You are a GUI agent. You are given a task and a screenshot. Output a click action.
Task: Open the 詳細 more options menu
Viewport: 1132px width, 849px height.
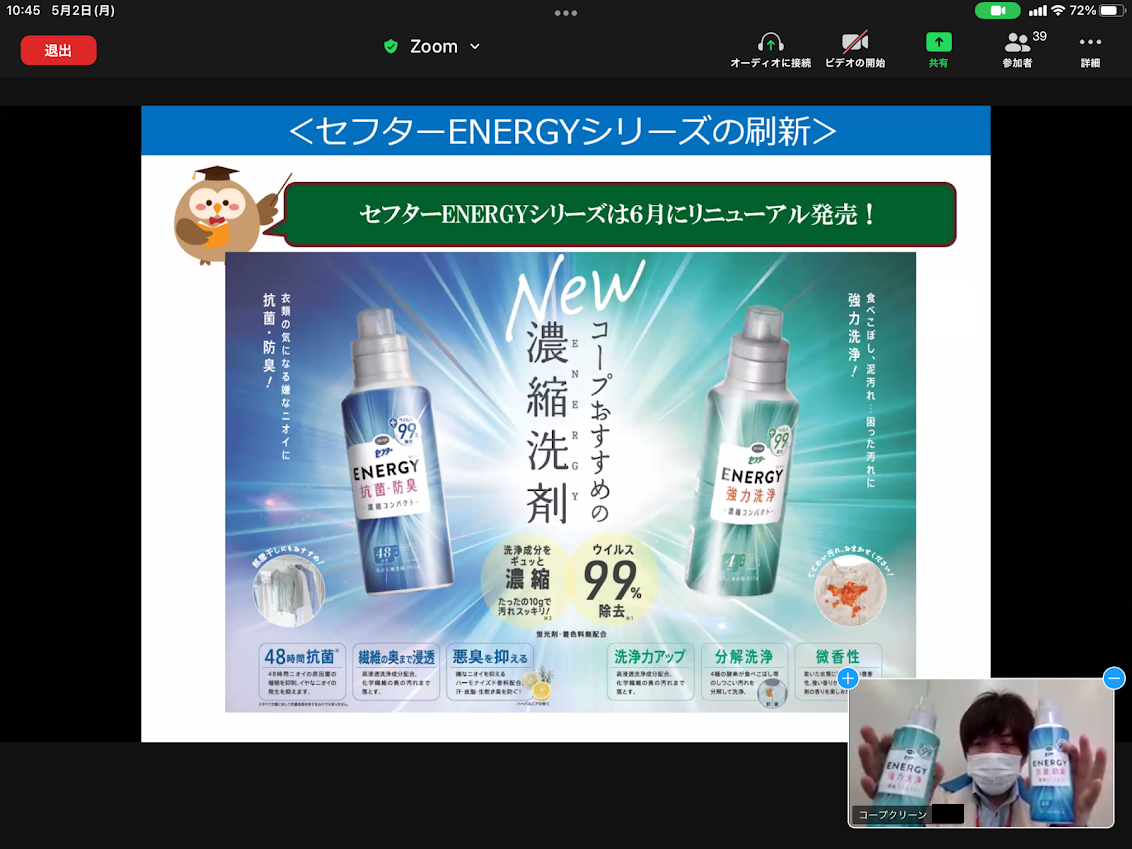(1090, 49)
